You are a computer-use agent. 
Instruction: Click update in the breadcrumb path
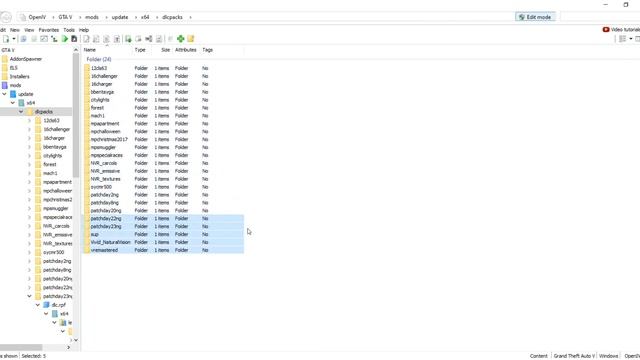point(120,17)
